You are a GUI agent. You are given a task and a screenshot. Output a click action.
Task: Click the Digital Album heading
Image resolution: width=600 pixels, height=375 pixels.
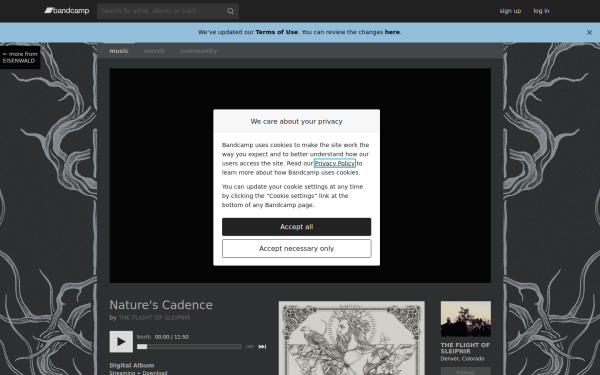132,365
